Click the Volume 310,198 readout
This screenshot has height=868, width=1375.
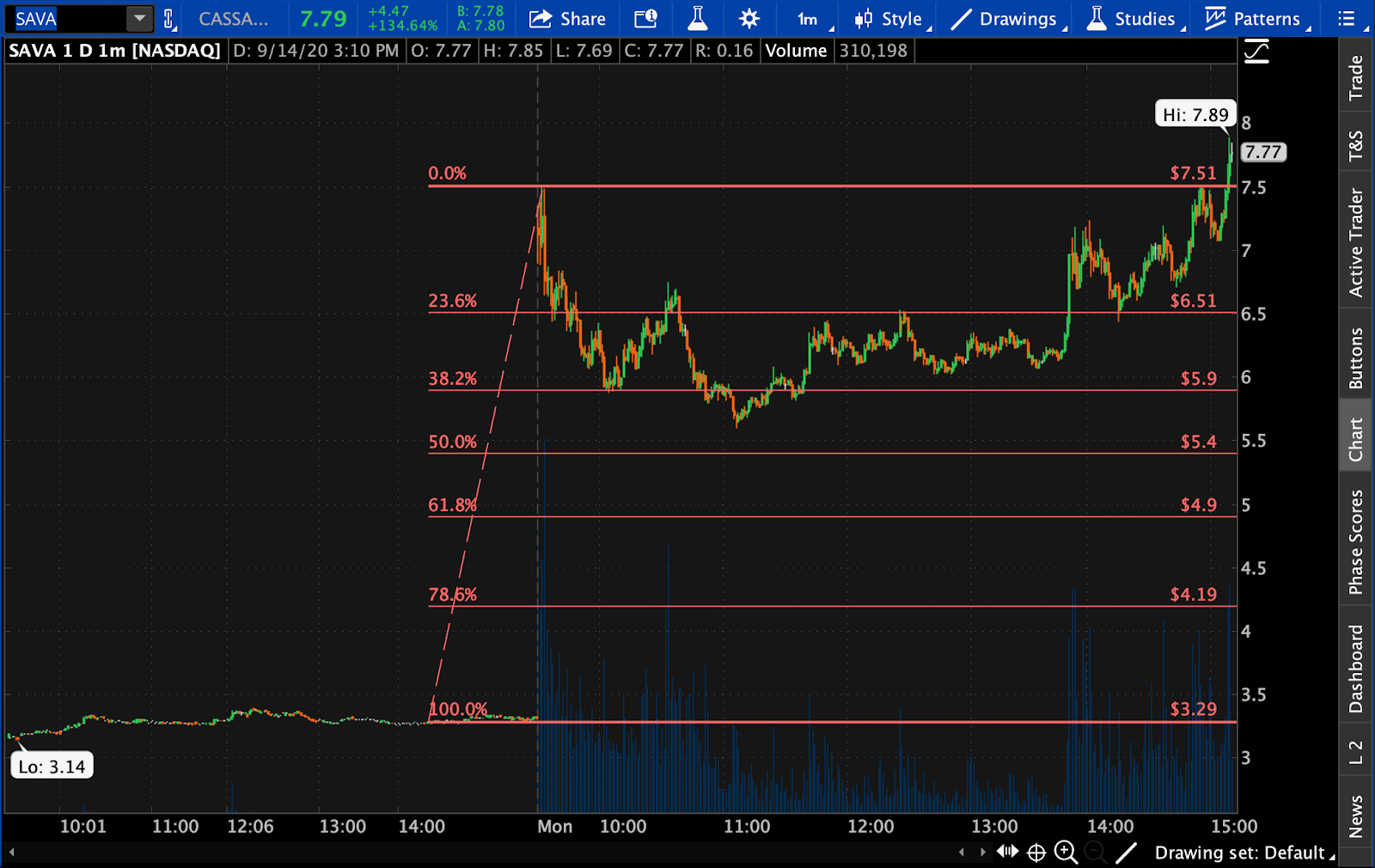coord(836,51)
